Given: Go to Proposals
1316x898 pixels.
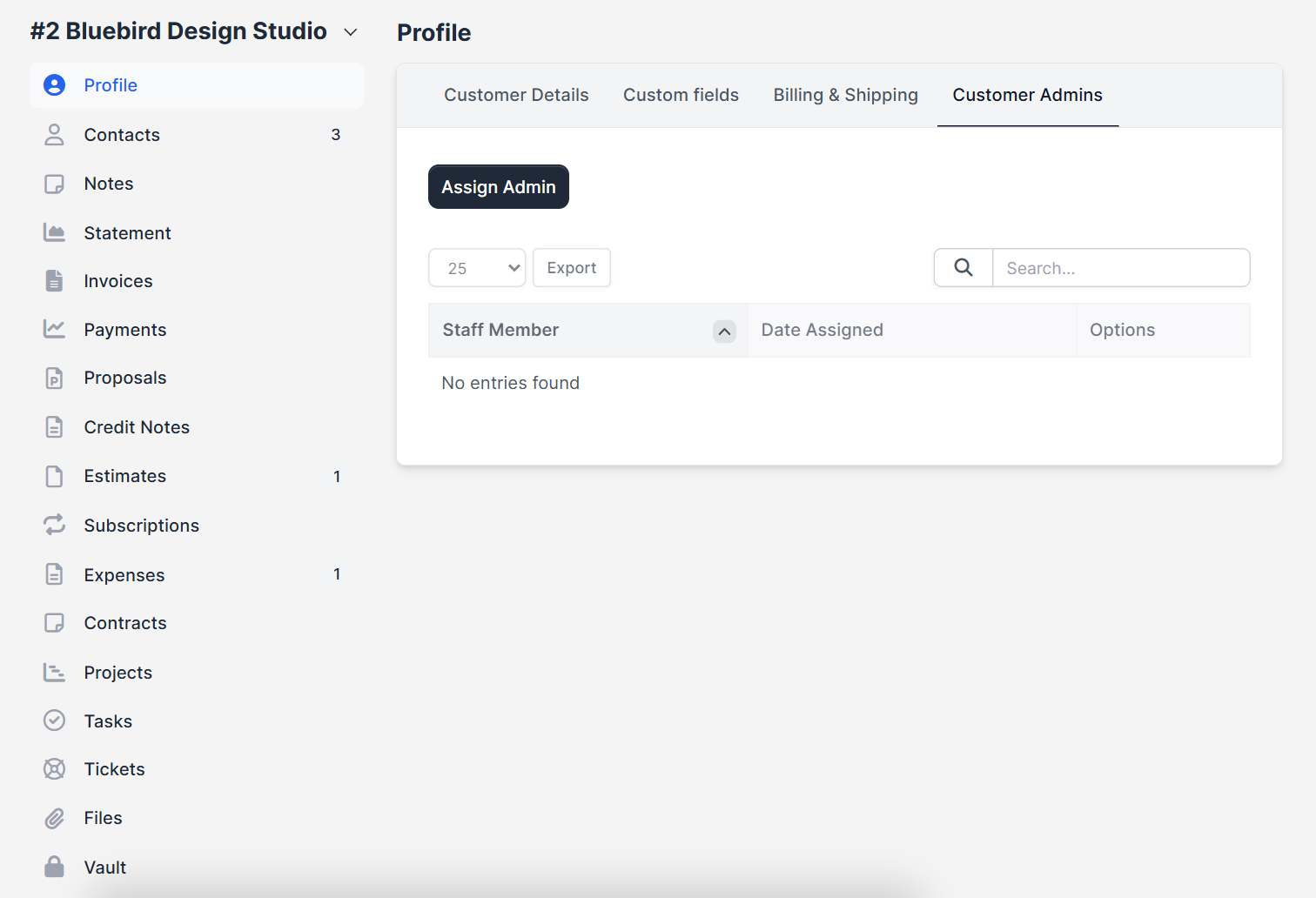Looking at the screenshot, I should (x=197, y=378).
